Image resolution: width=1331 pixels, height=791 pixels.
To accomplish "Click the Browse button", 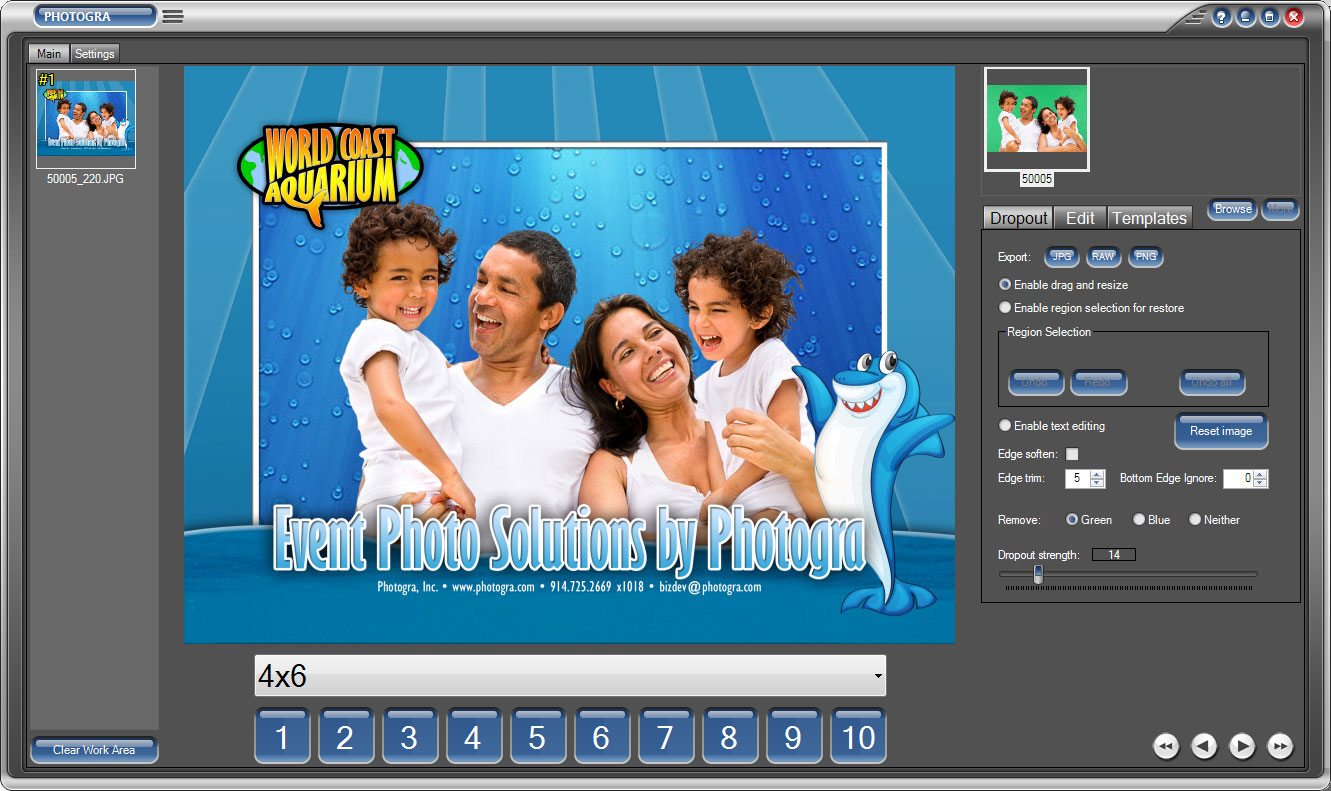I will tap(1233, 209).
